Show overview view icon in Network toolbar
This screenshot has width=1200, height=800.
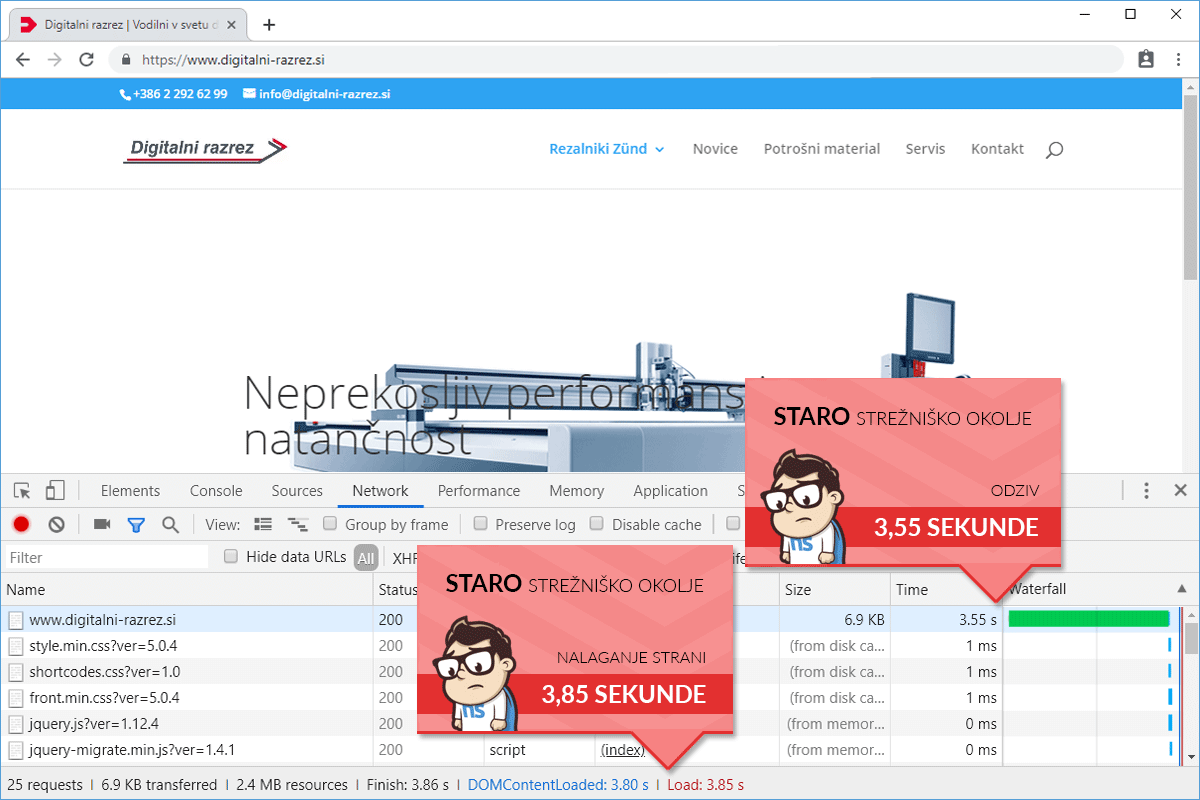click(x=297, y=524)
